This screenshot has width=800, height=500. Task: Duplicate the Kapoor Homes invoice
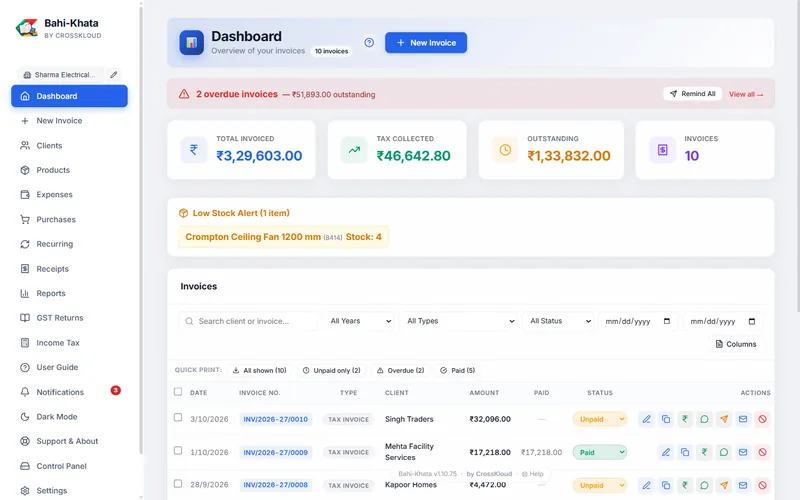666,485
